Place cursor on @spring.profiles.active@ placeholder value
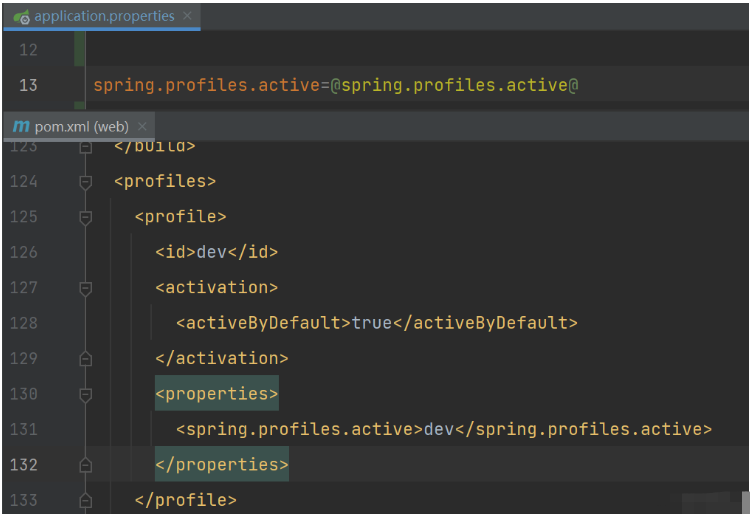Screen dimensions: 750x516 click(x=455, y=85)
